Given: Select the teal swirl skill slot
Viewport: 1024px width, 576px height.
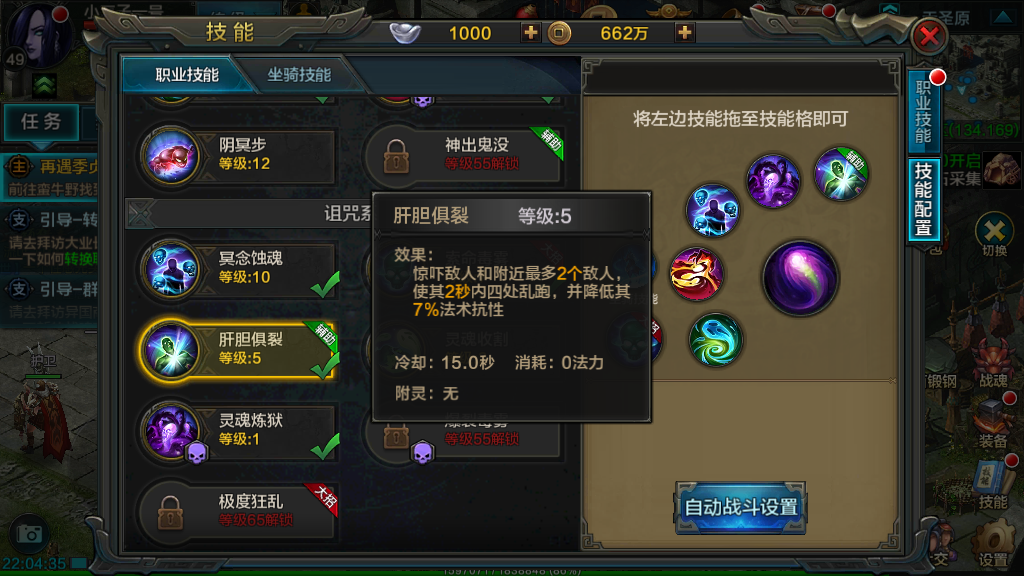Looking at the screenshot, I should [x=715, y=340].
